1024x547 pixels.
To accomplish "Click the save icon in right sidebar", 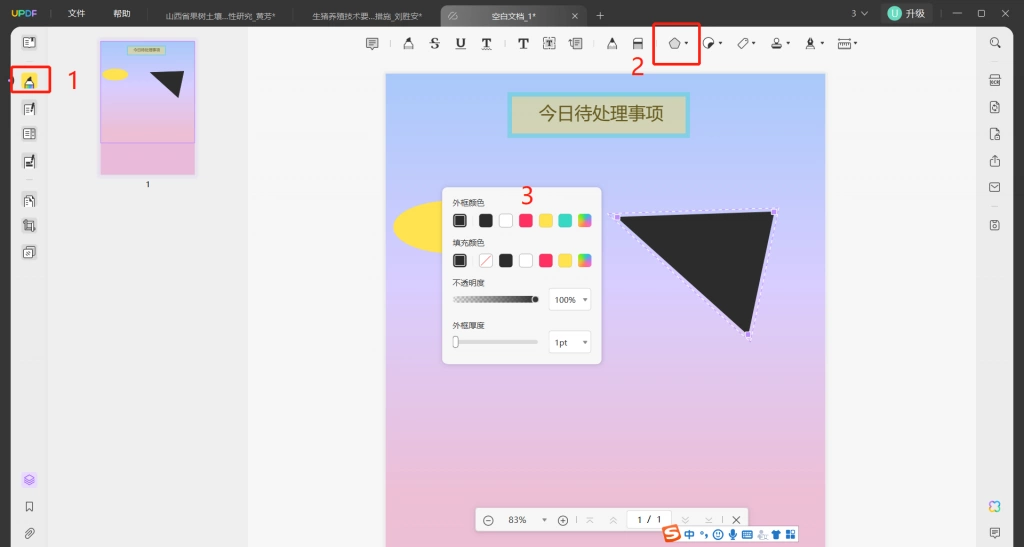I will (x=995, y=225).
